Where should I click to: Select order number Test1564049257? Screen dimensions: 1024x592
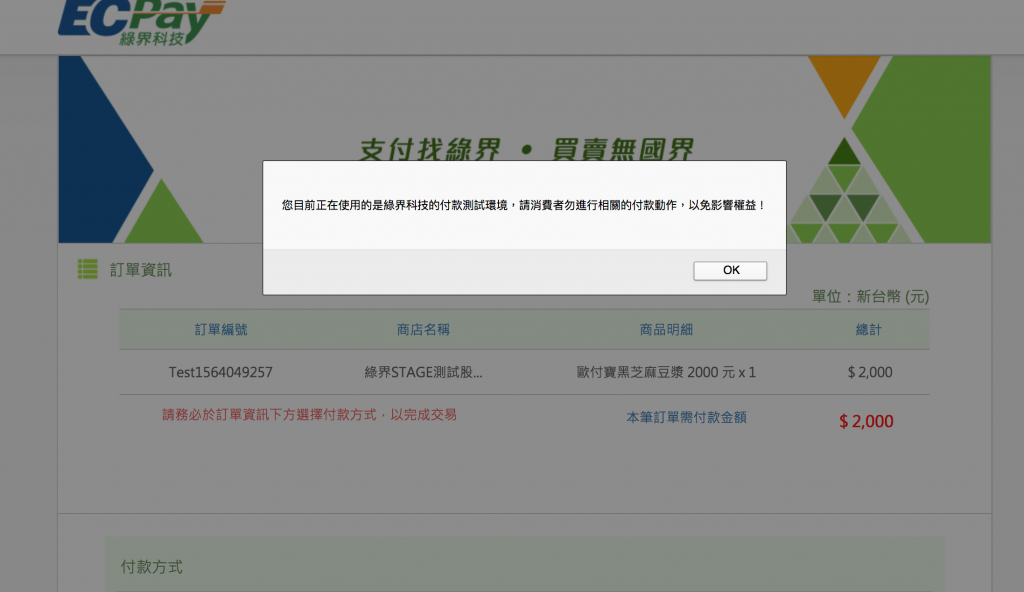click(x=221, y=372)
